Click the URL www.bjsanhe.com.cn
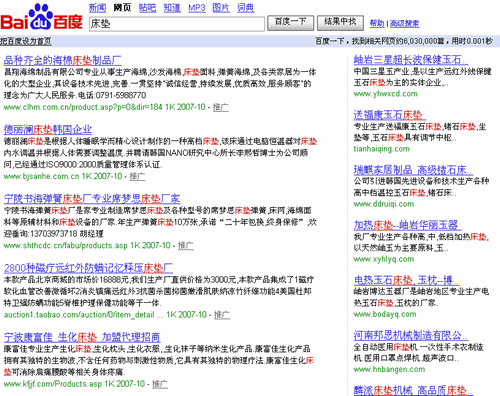This screenshot has width=500, height=396. (41, 176)
